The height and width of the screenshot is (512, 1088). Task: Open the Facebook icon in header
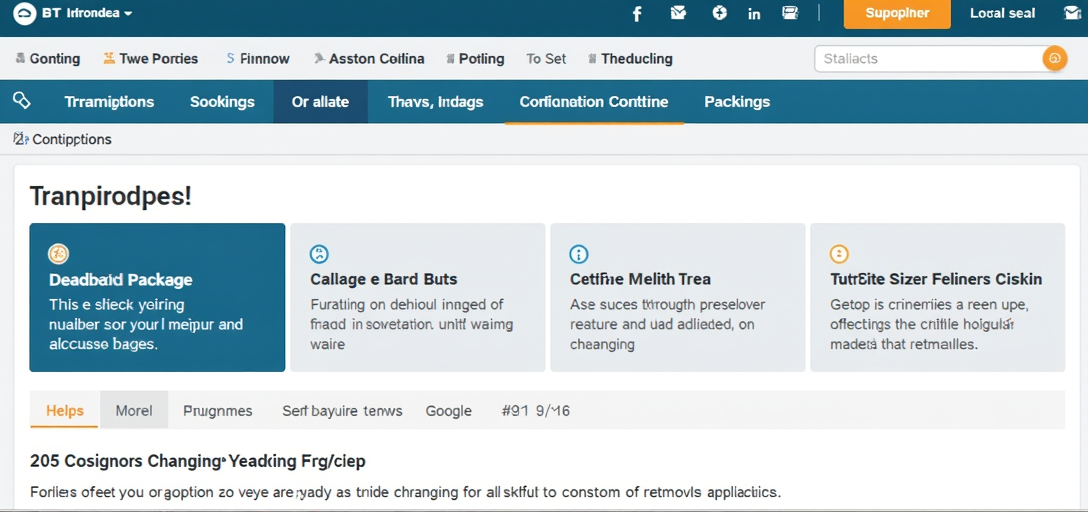[x=637, y=14]
